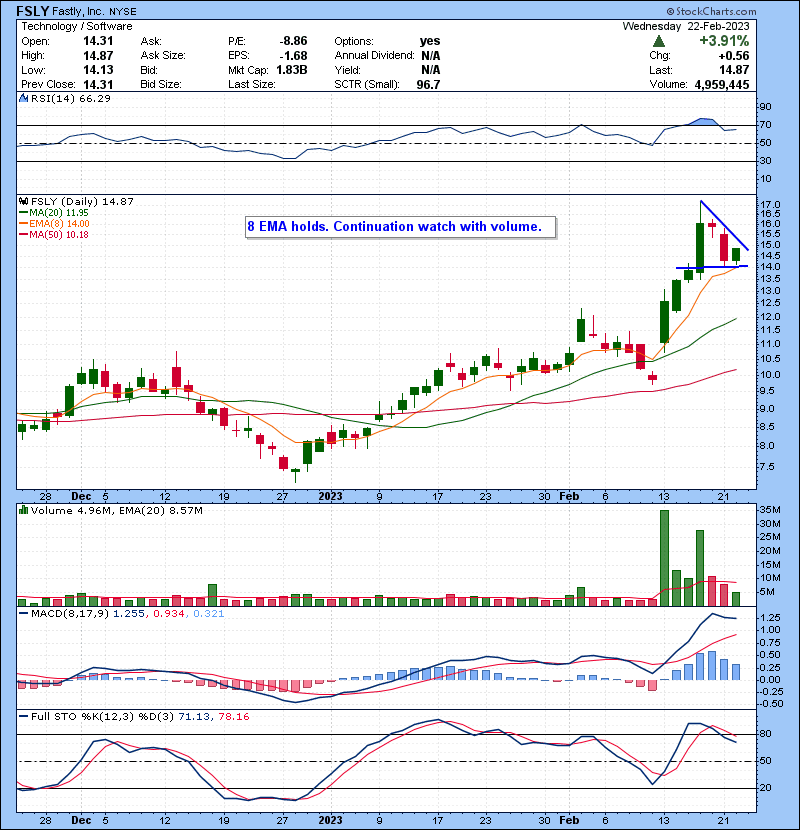Select the MA(20) 11.95 legend entry

53,213
